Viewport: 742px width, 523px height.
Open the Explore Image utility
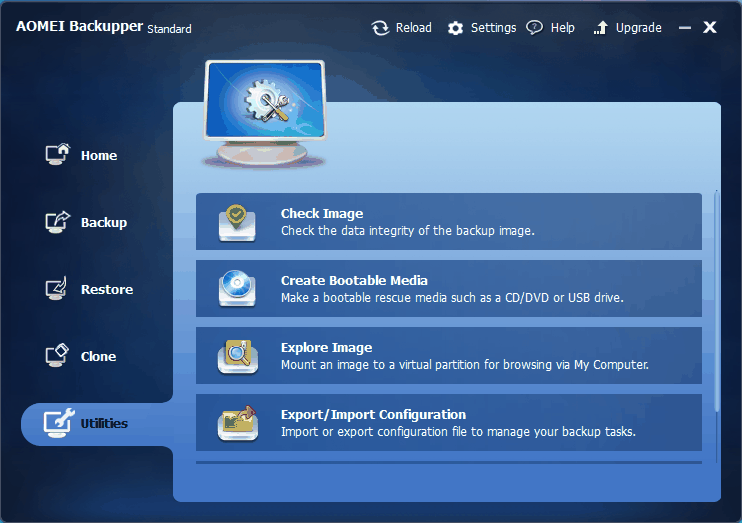point(449,355)
